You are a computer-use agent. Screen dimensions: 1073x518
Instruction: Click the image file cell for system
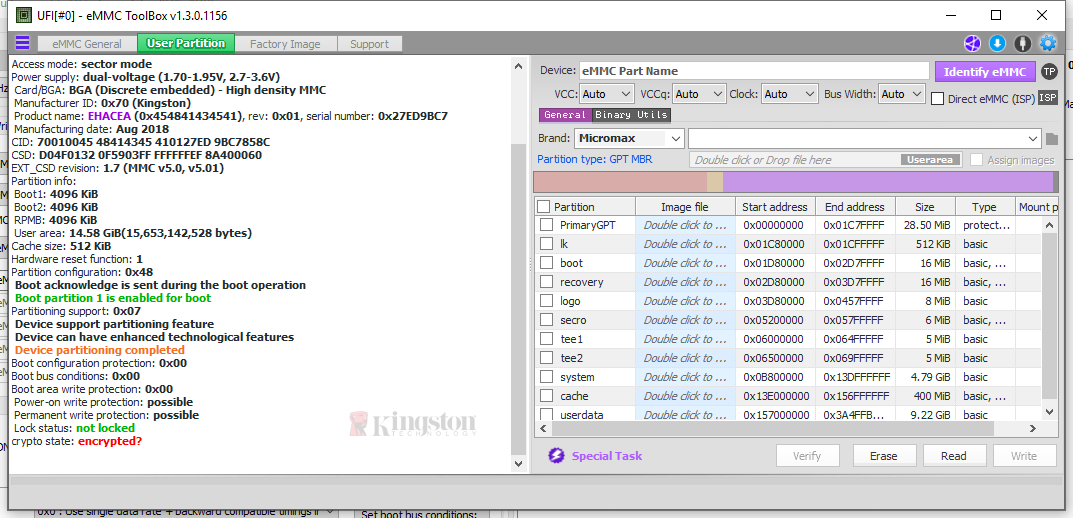point(685,377)
